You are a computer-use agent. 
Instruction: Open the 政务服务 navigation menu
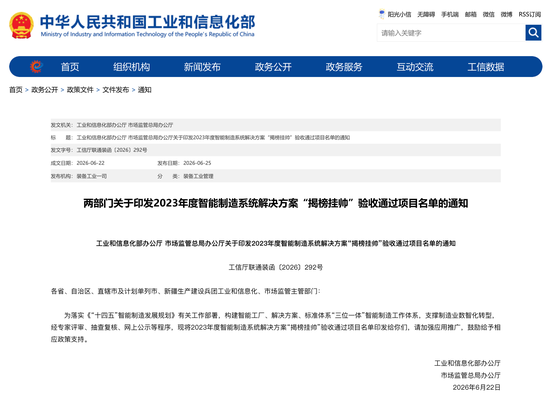344,67
